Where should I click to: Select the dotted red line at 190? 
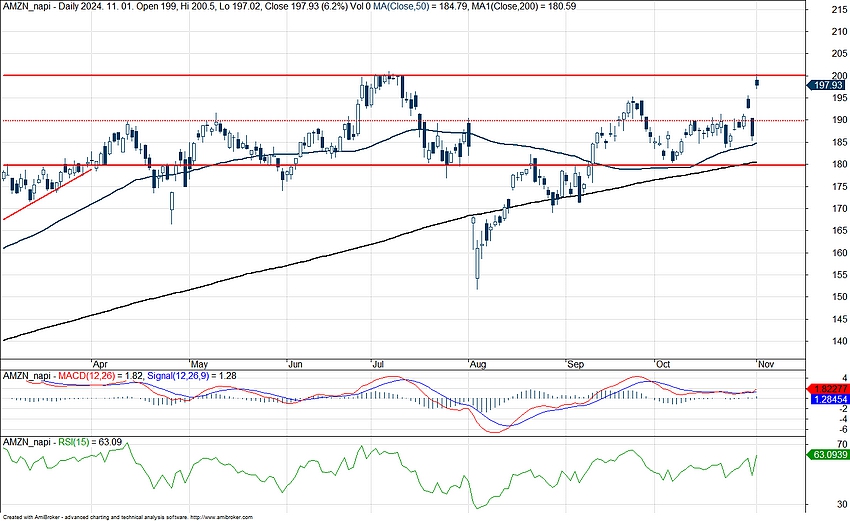(403, 121)
